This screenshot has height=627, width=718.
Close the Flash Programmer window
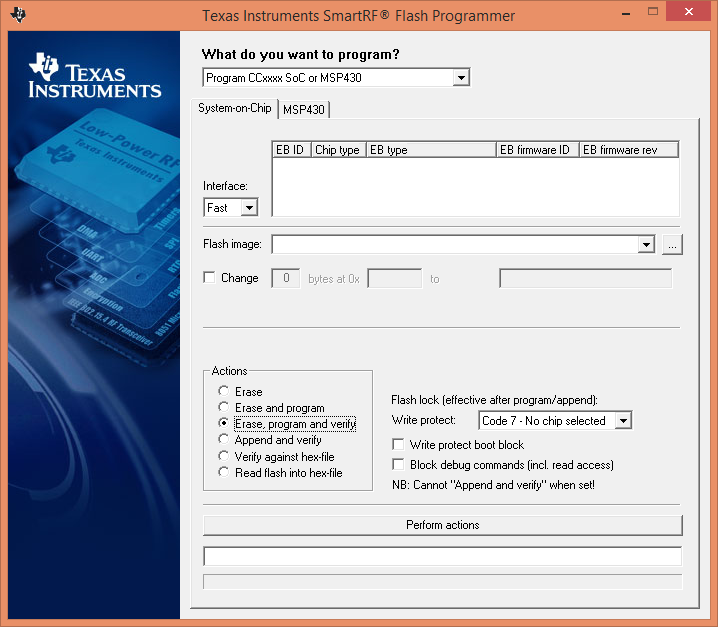pyautogui.click(x=689, y=11)
